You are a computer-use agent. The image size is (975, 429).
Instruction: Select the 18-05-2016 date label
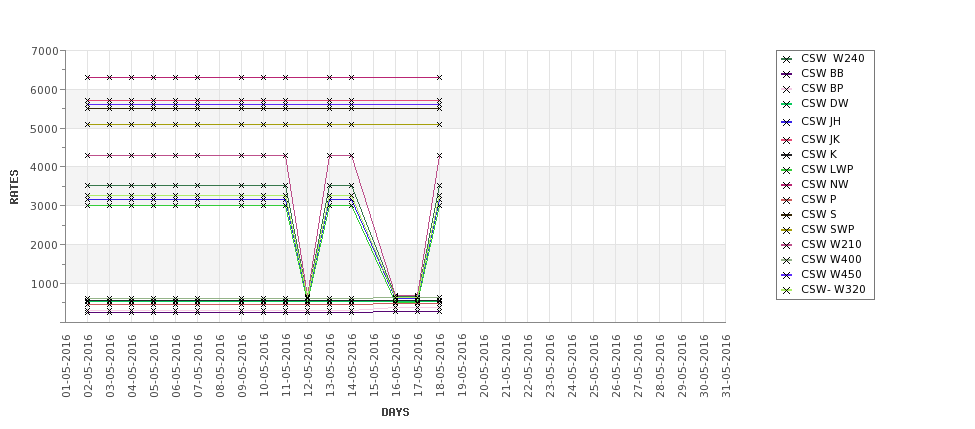pyautogui.click(x=440, y=366)
